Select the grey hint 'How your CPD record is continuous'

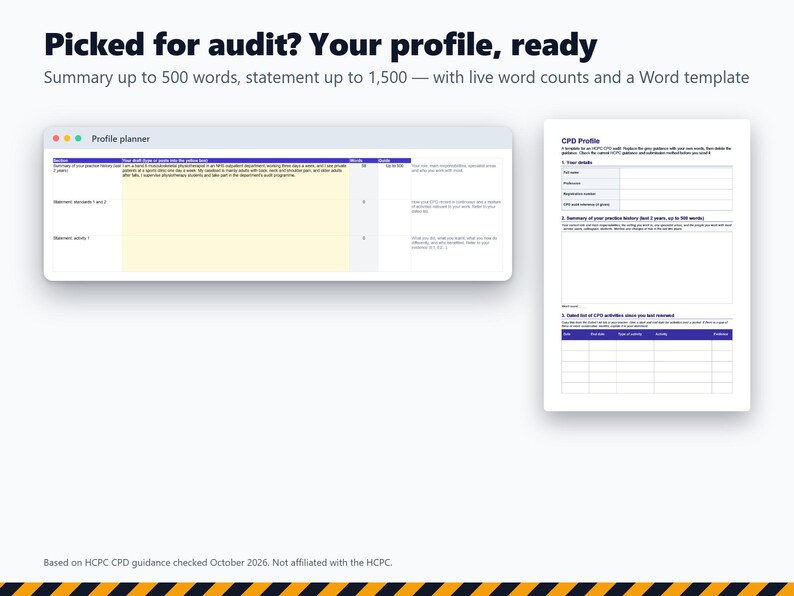pyautogui.click(x=456, y=207)
